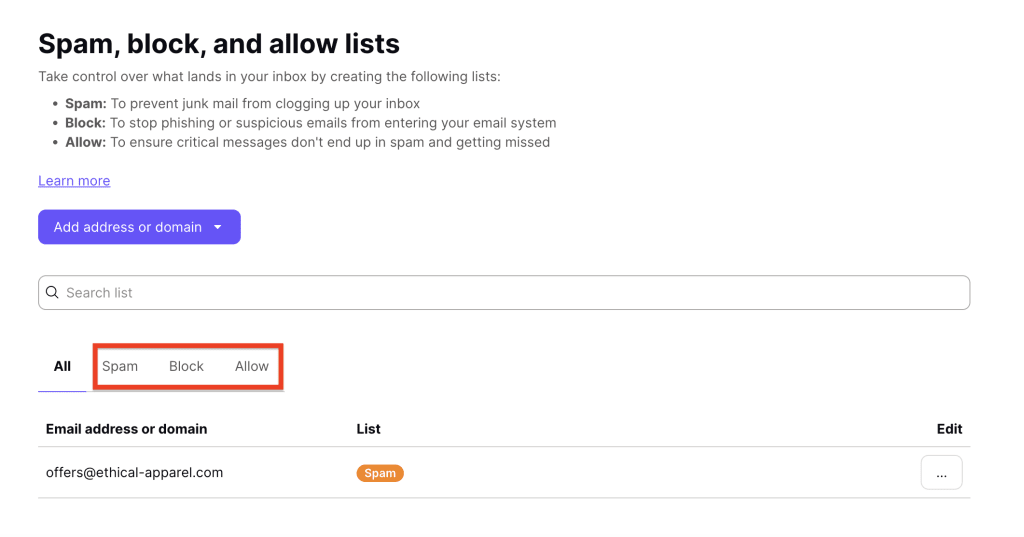Switch to the Spam tab
1024x537 pixels.
tap(120, 366)
